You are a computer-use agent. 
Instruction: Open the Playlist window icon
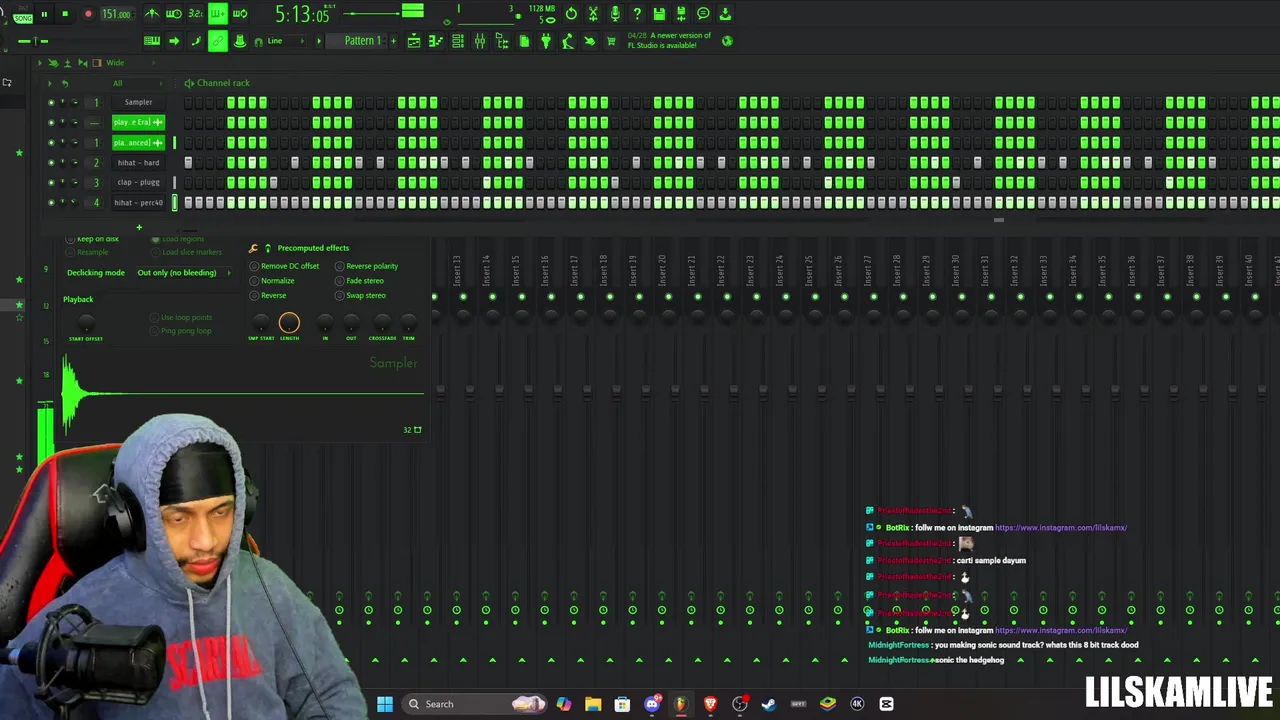[x=414, y=41]
